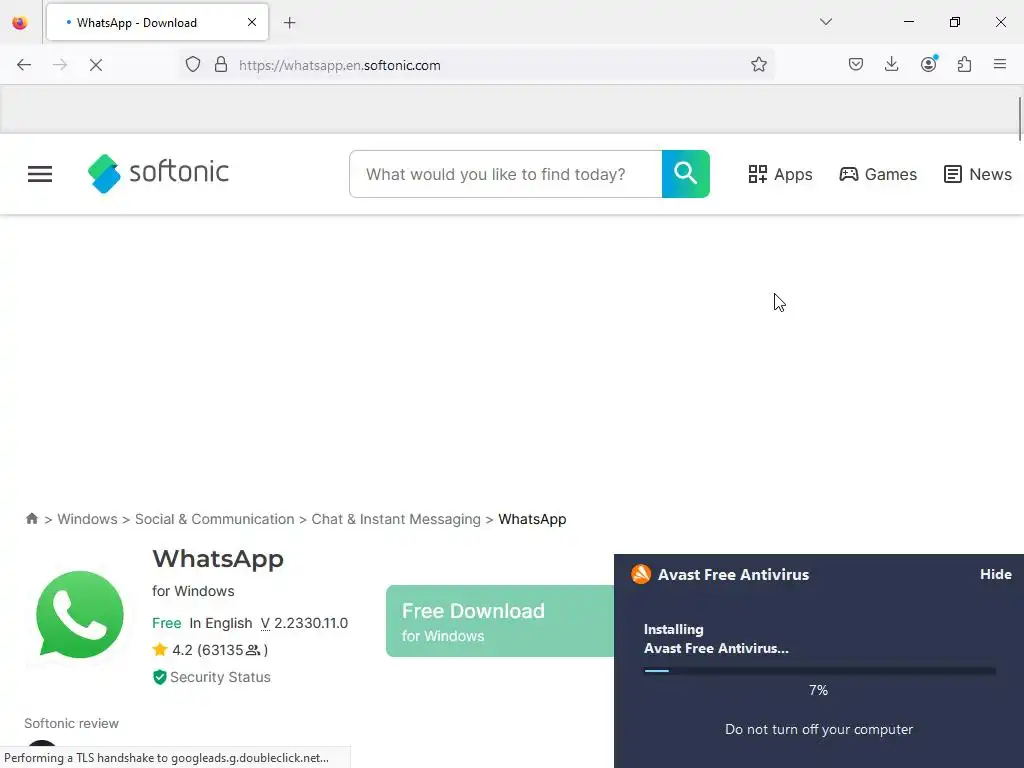Open the Firefox application menu
The width and height of the screenshot is (1024, 768).
1000,64
